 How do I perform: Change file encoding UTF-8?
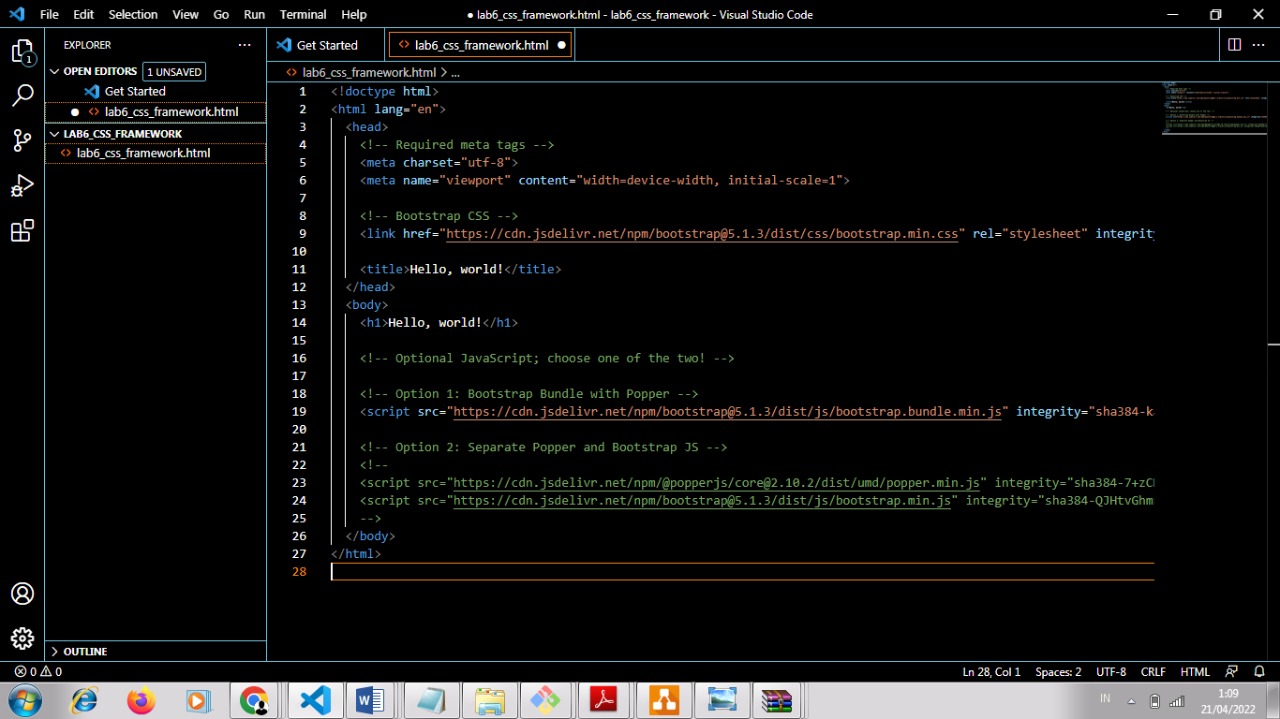1111,672
